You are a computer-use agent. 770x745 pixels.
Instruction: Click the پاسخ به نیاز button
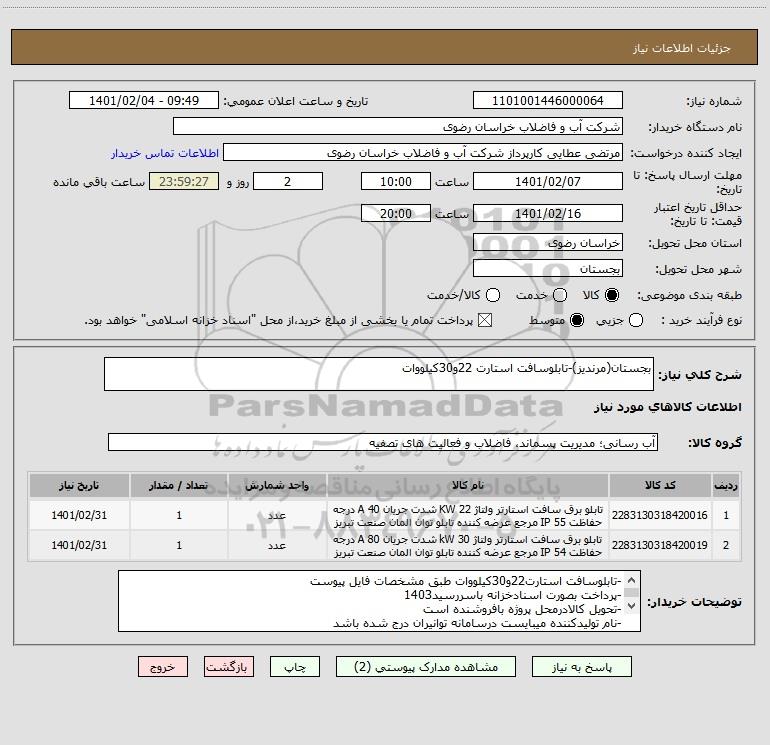581,666
